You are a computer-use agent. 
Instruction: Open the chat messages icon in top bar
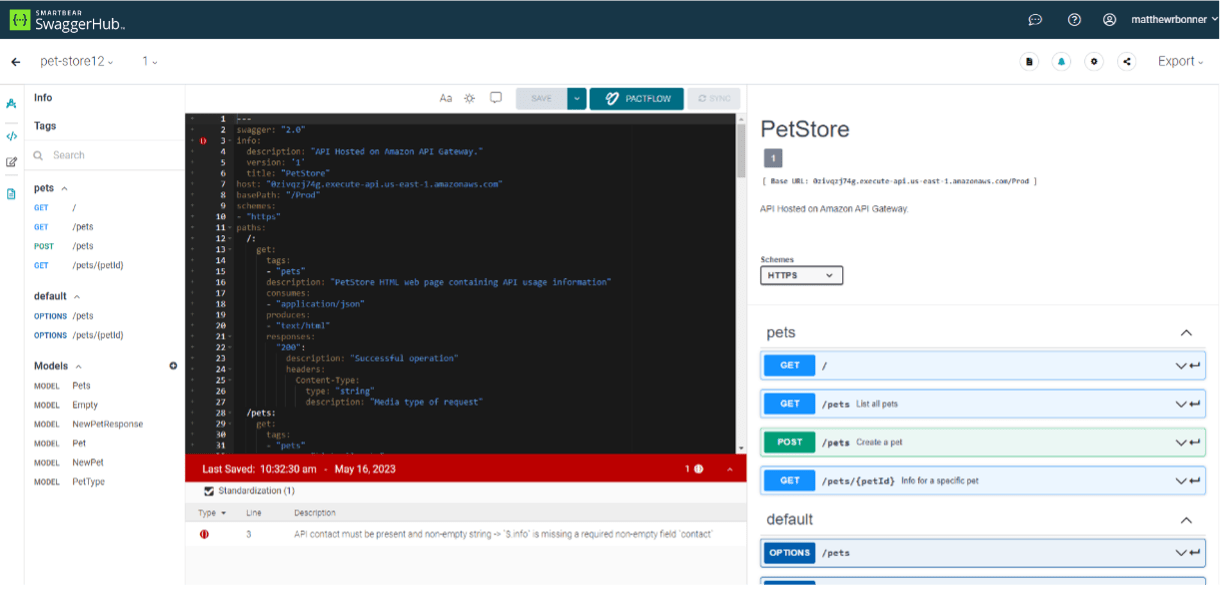coord(1035,20)
